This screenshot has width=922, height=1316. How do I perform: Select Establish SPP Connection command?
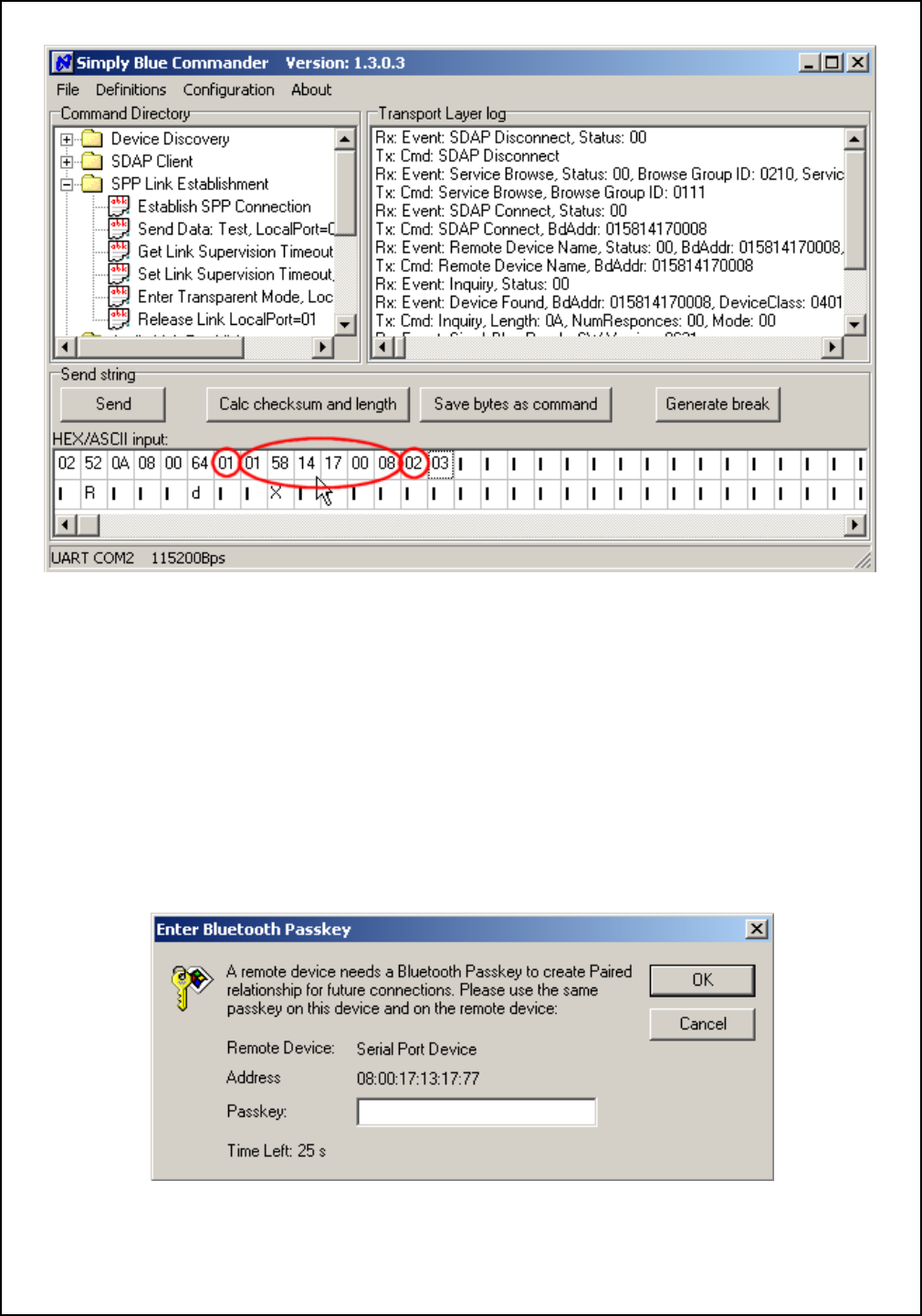(225, 206)
